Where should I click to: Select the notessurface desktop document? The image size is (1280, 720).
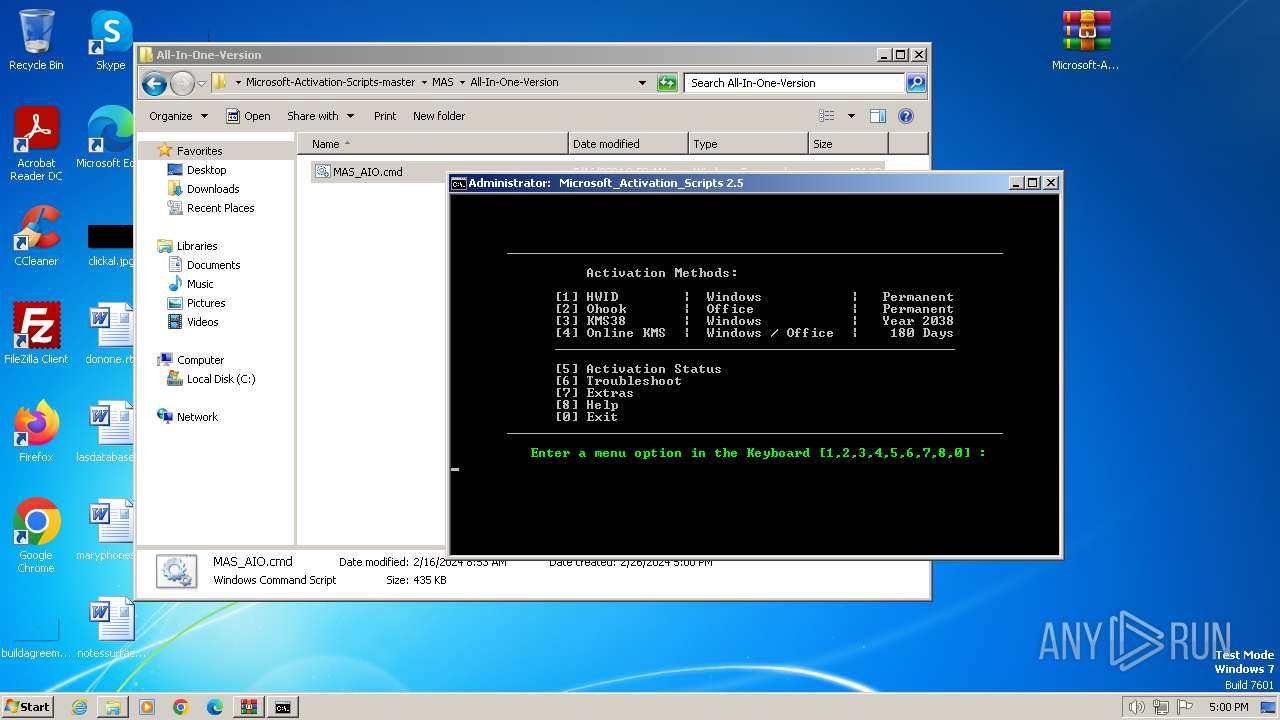pyautogui.click(x=110, y=627)
